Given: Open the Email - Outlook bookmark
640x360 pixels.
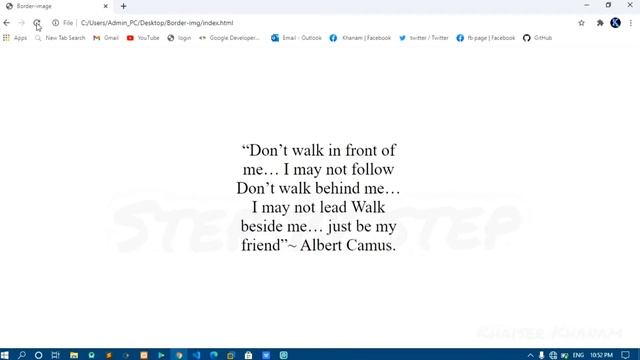Looking at the screenshot, I should pyautogui.click(x=296, y=38).
